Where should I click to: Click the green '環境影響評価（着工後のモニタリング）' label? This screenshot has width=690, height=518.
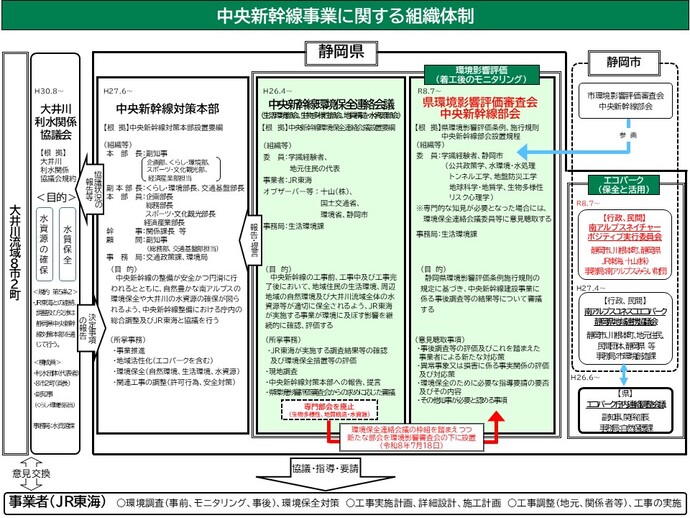pos(481,75)
